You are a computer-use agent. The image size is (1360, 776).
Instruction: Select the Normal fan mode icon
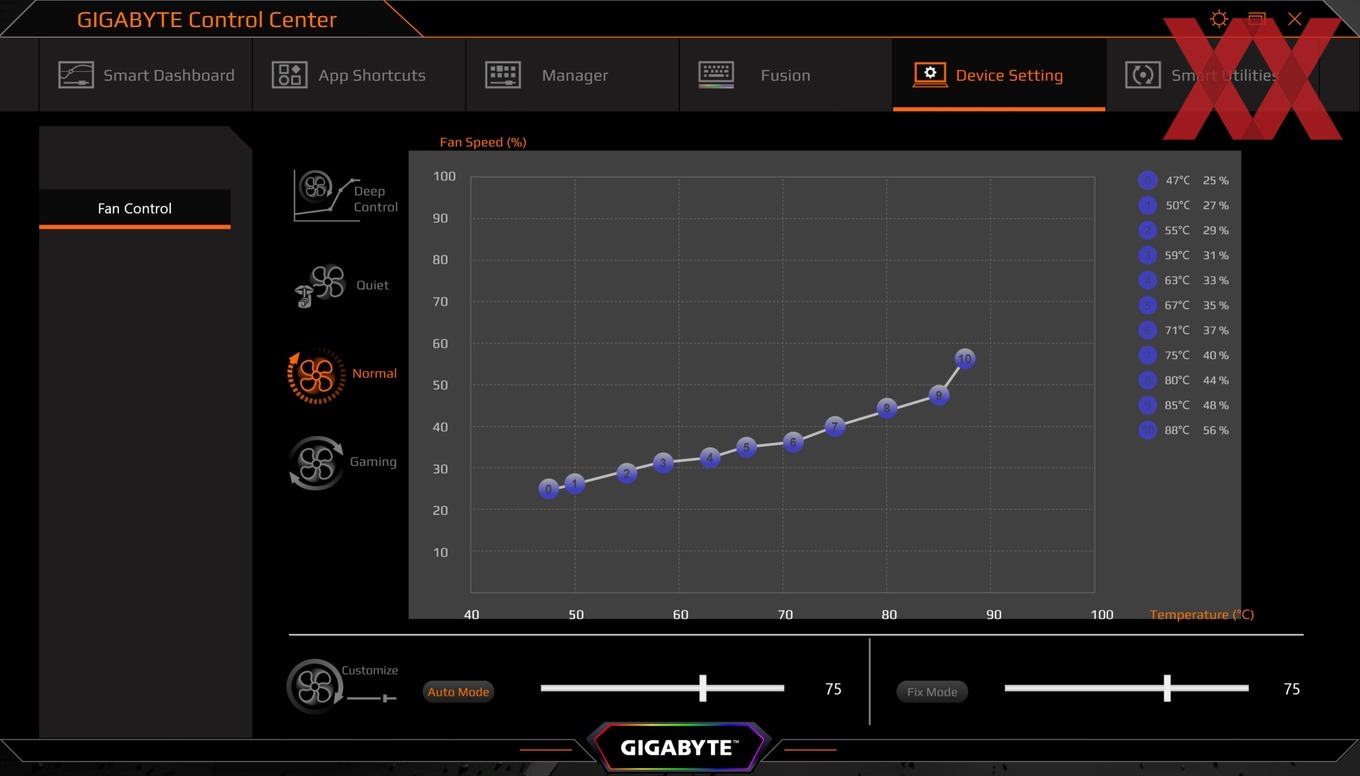point(316,375)
